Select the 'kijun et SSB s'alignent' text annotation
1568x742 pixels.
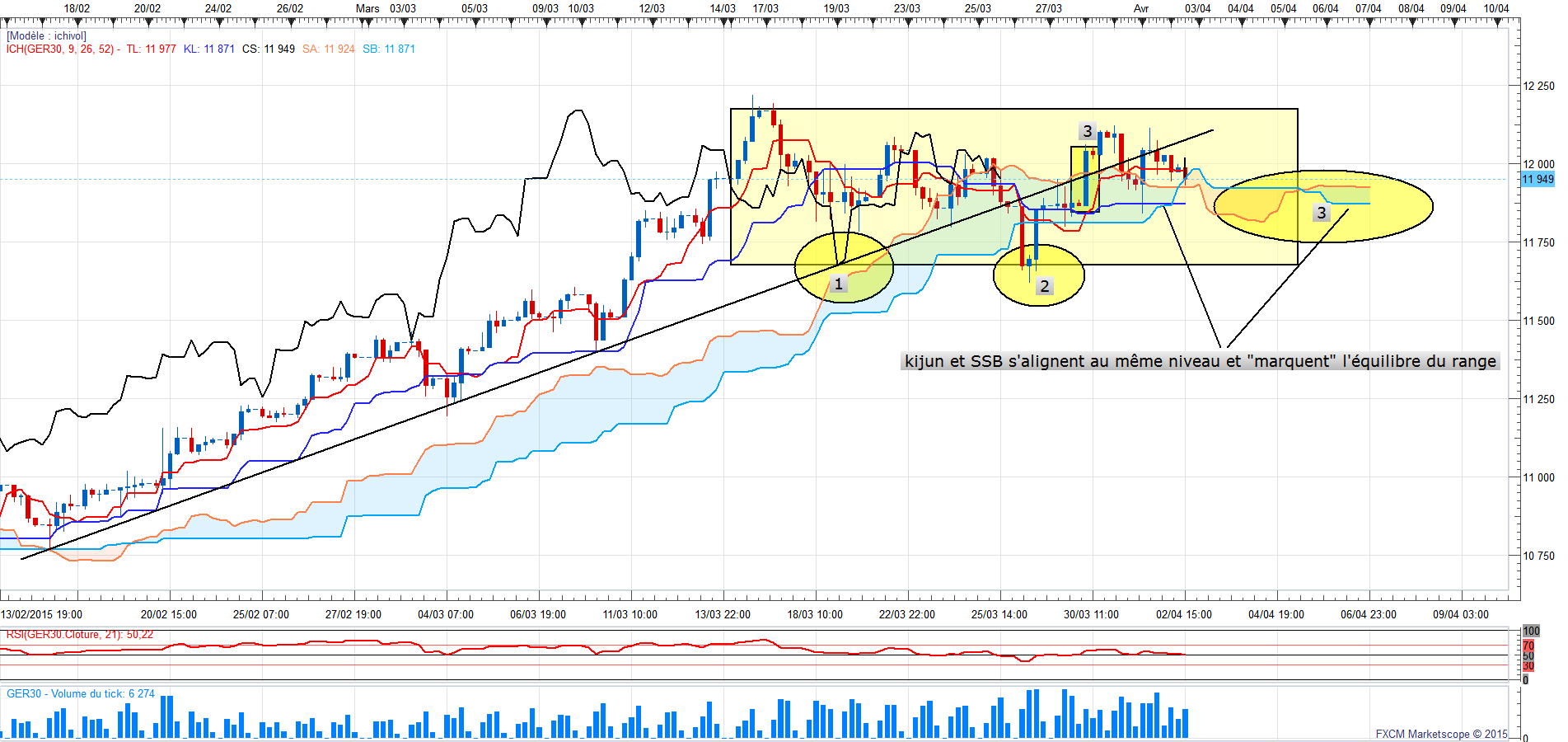(x=1200, y=361)
